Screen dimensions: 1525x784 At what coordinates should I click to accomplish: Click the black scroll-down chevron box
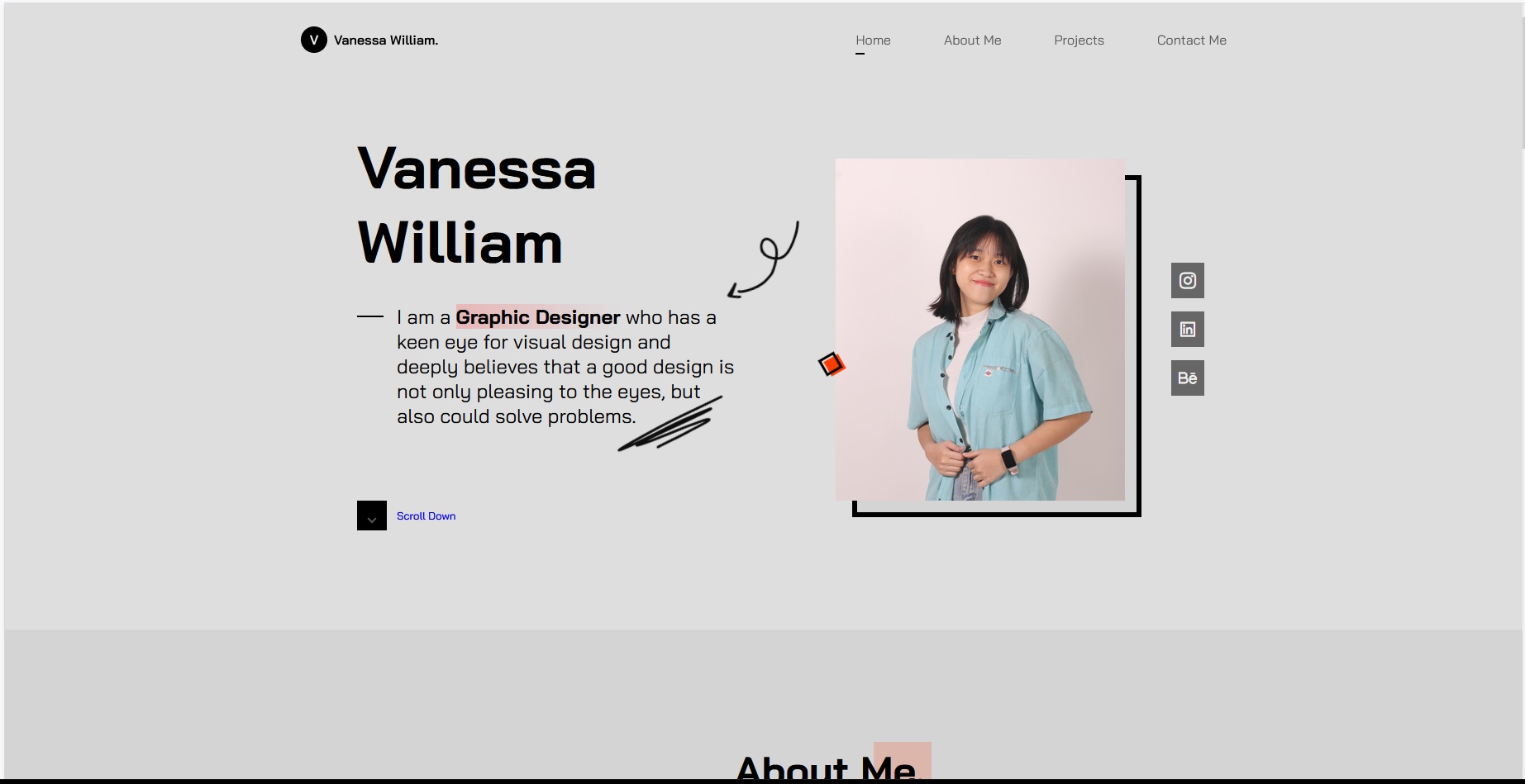[x=372, y=516]
